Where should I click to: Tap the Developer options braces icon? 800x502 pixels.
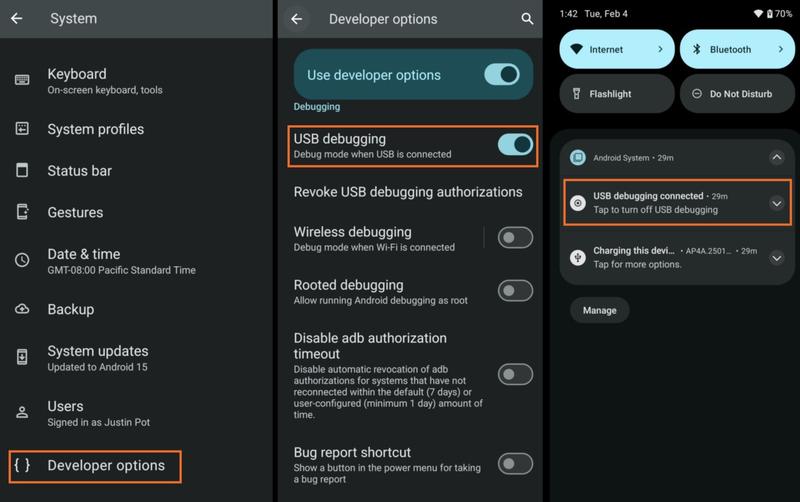tap(22, 465)
